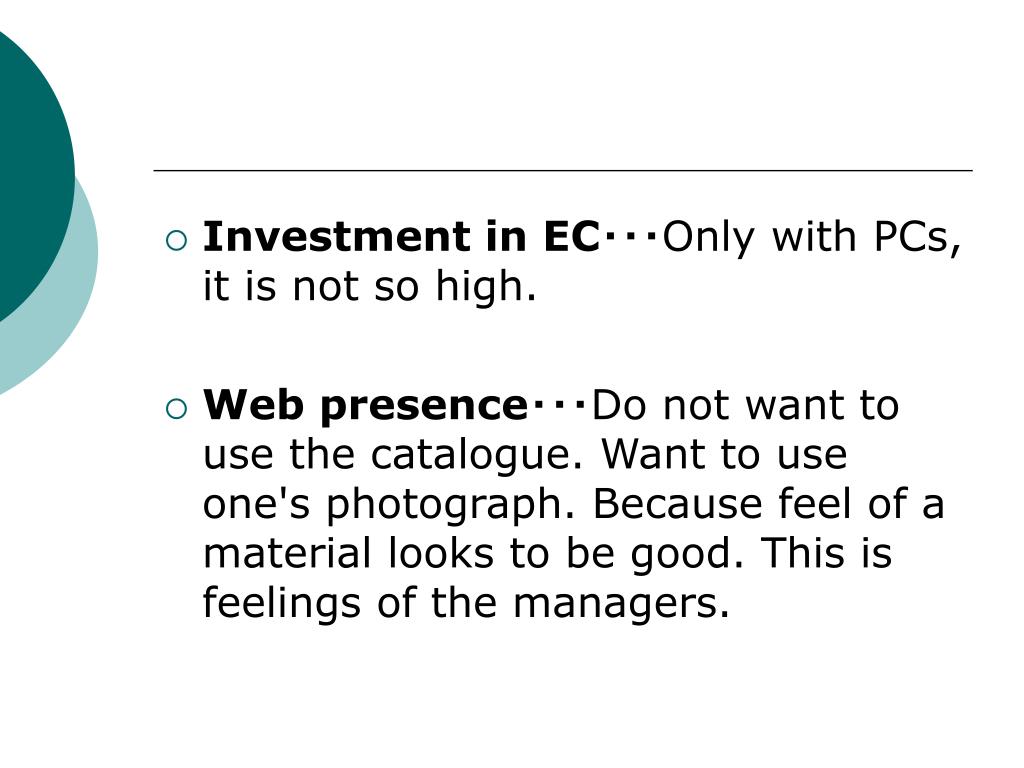Click the word 'high' in the first bullet
This screenshot has width=1024, height=768.
479,287
